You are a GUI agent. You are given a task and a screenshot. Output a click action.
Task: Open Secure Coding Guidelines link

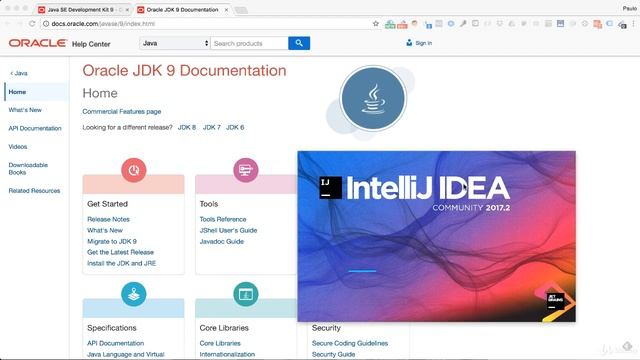pyautogui.click(x=350, y=343)
